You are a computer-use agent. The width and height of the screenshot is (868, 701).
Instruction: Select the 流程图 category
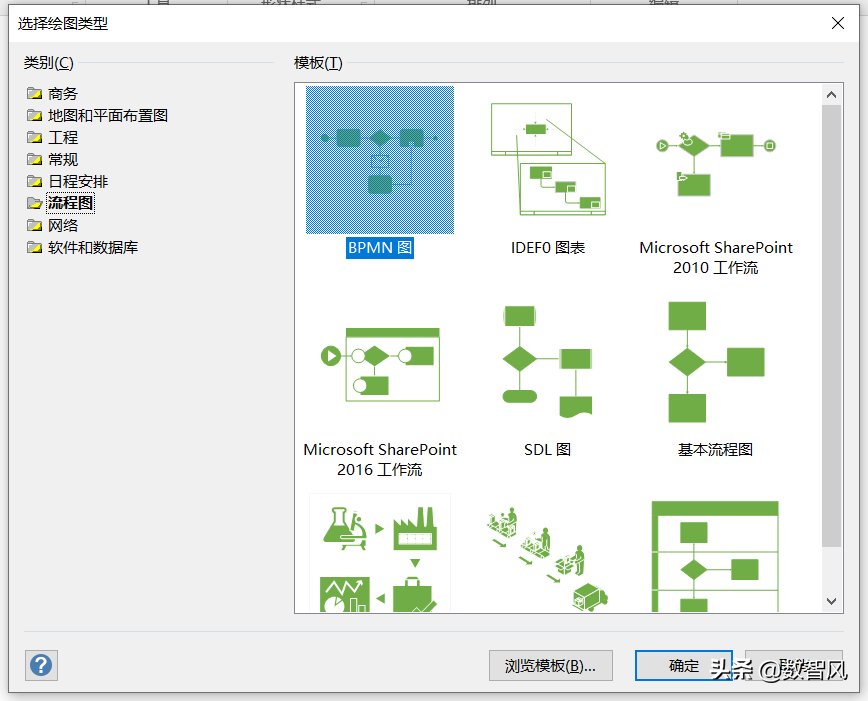point(70,202)
